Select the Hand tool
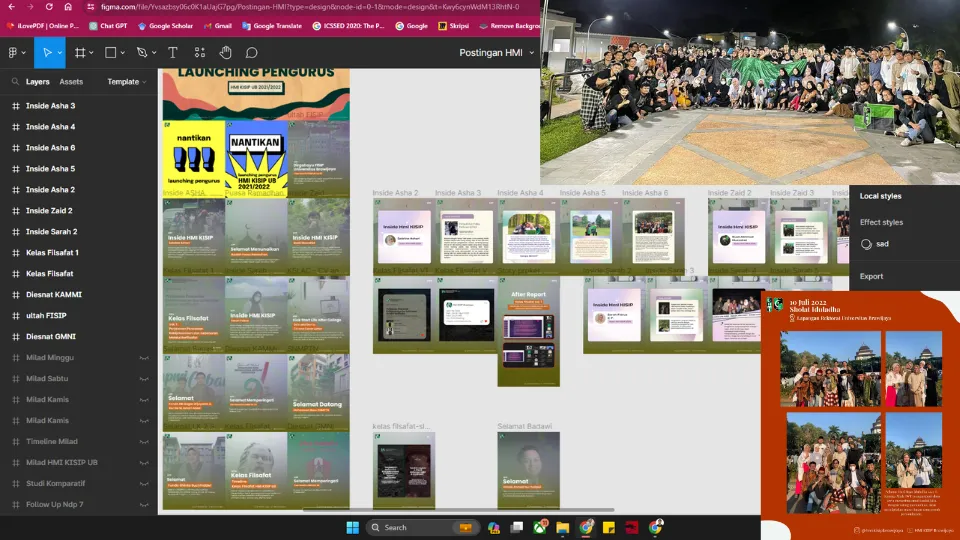The height and width of the screenshot is (540, 960). tap(226, 52)
